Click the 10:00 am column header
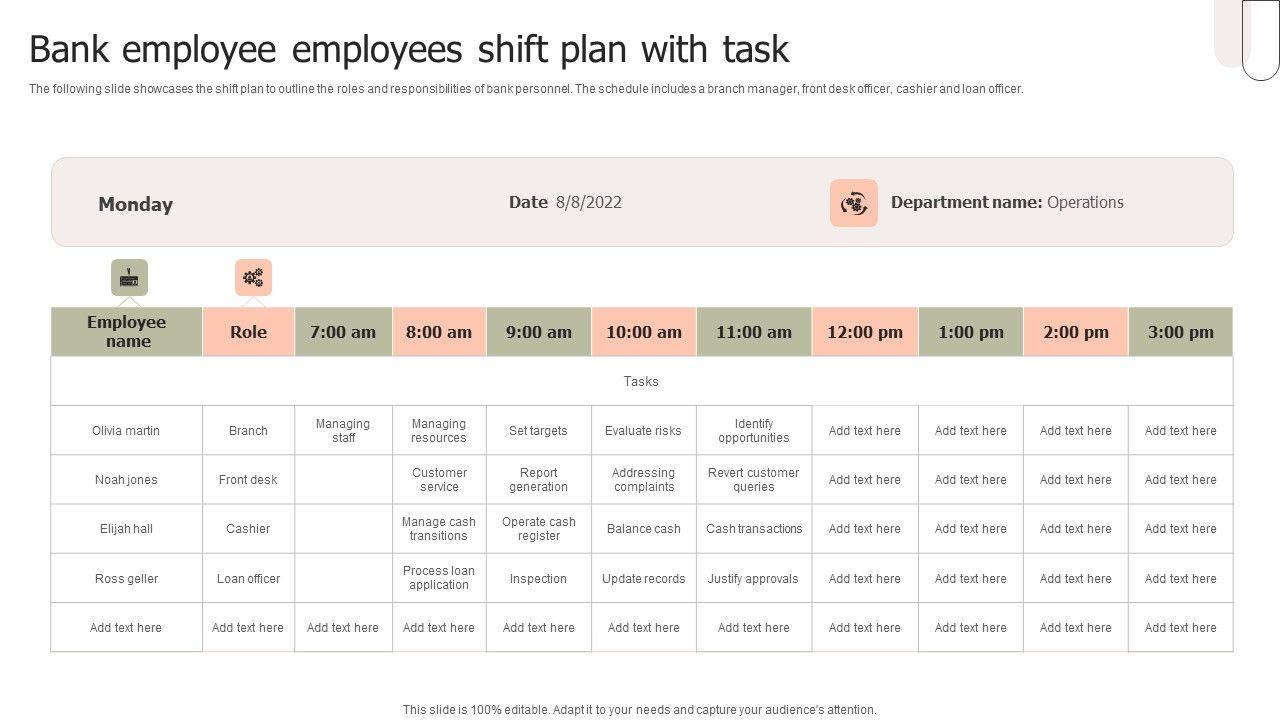1280x720 pixels. (643, 332)
